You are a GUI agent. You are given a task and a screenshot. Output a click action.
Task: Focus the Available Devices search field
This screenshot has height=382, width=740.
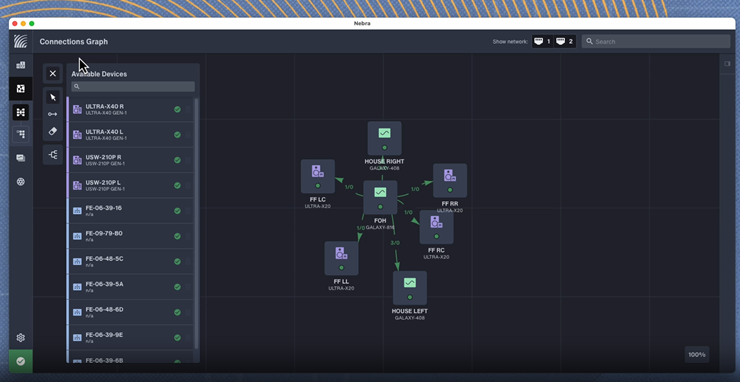click(x=133, y=86)
